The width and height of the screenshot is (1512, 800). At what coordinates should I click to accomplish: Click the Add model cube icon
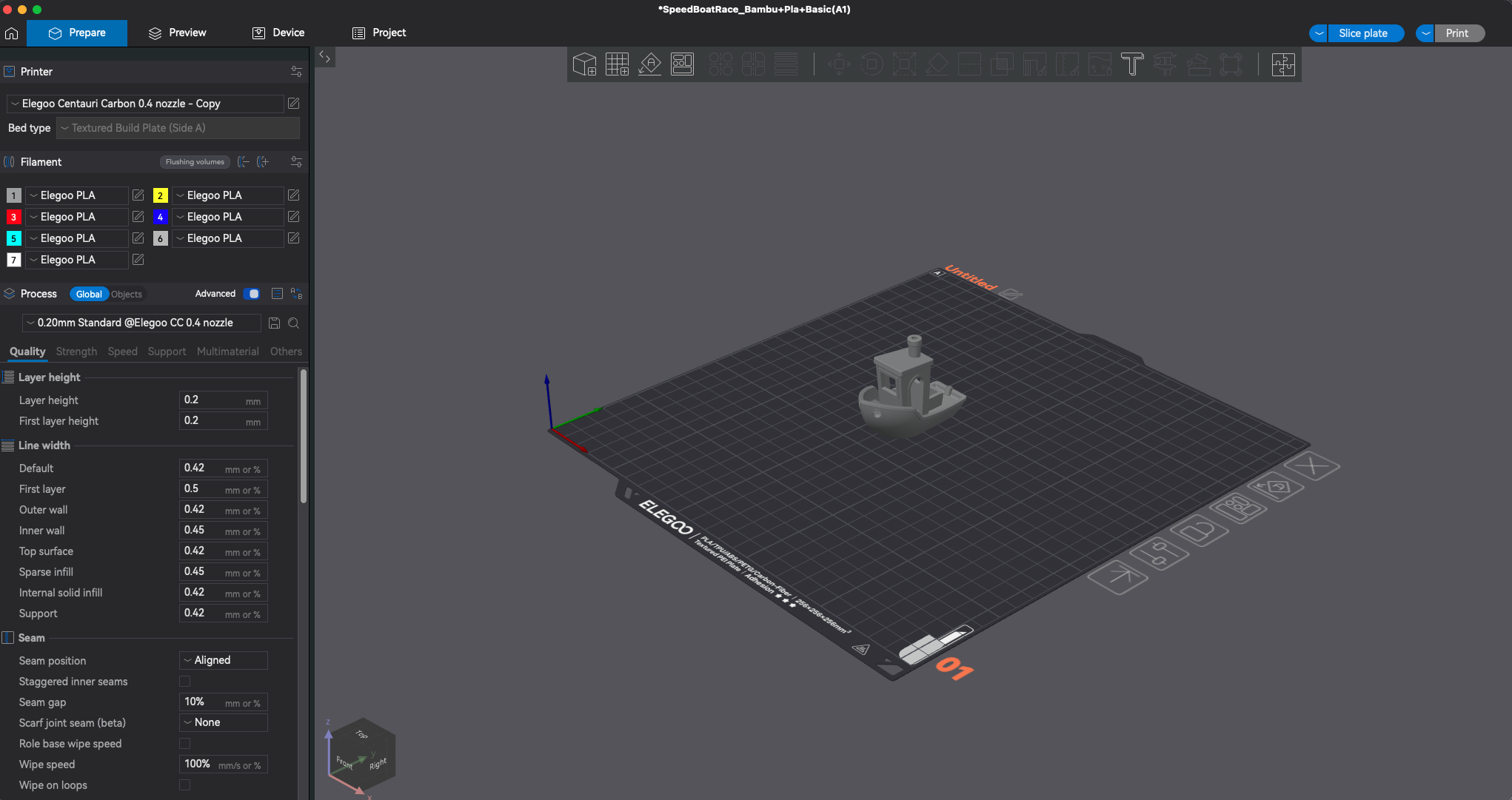point(584,64)
